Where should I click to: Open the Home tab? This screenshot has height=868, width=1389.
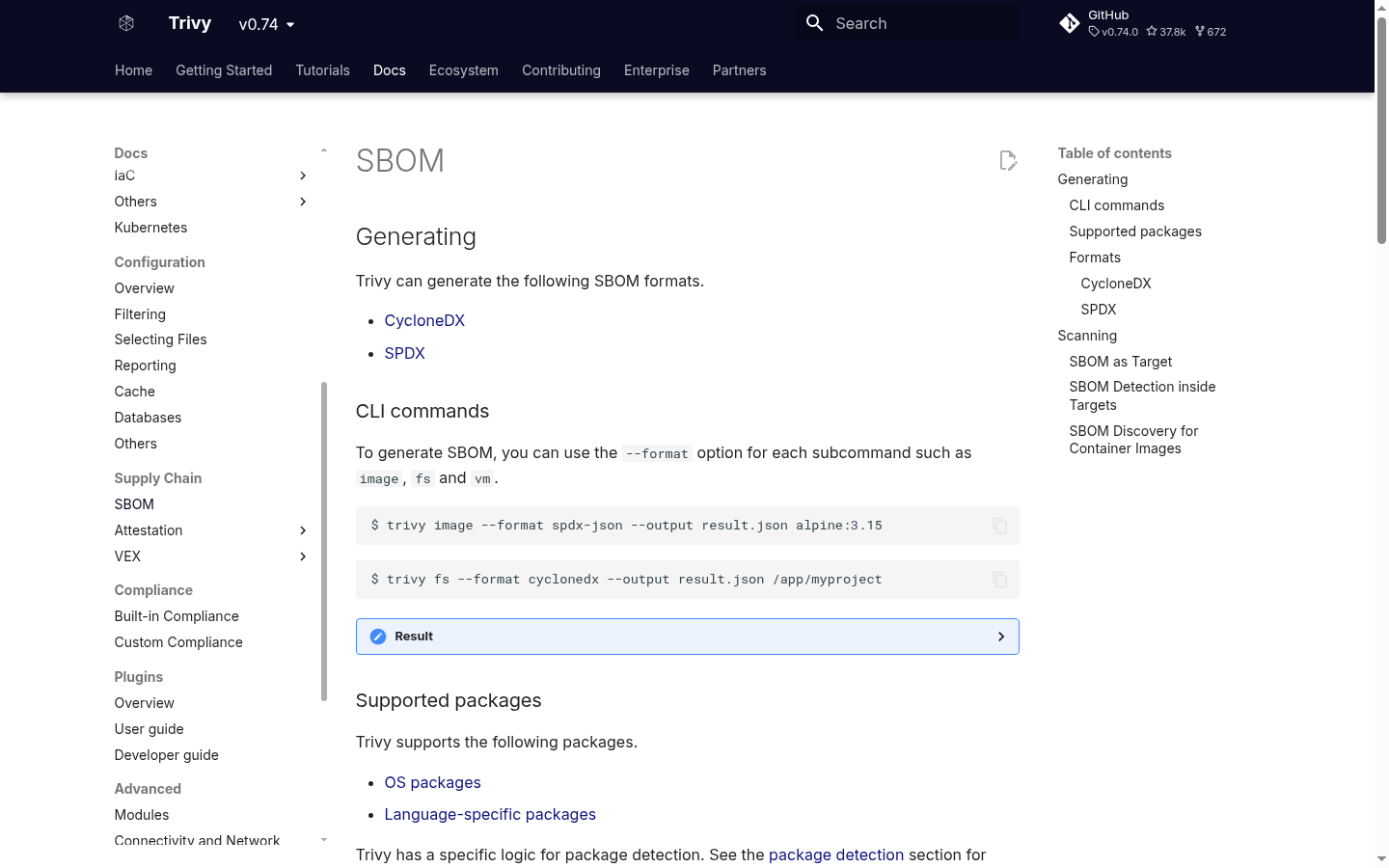133,70
